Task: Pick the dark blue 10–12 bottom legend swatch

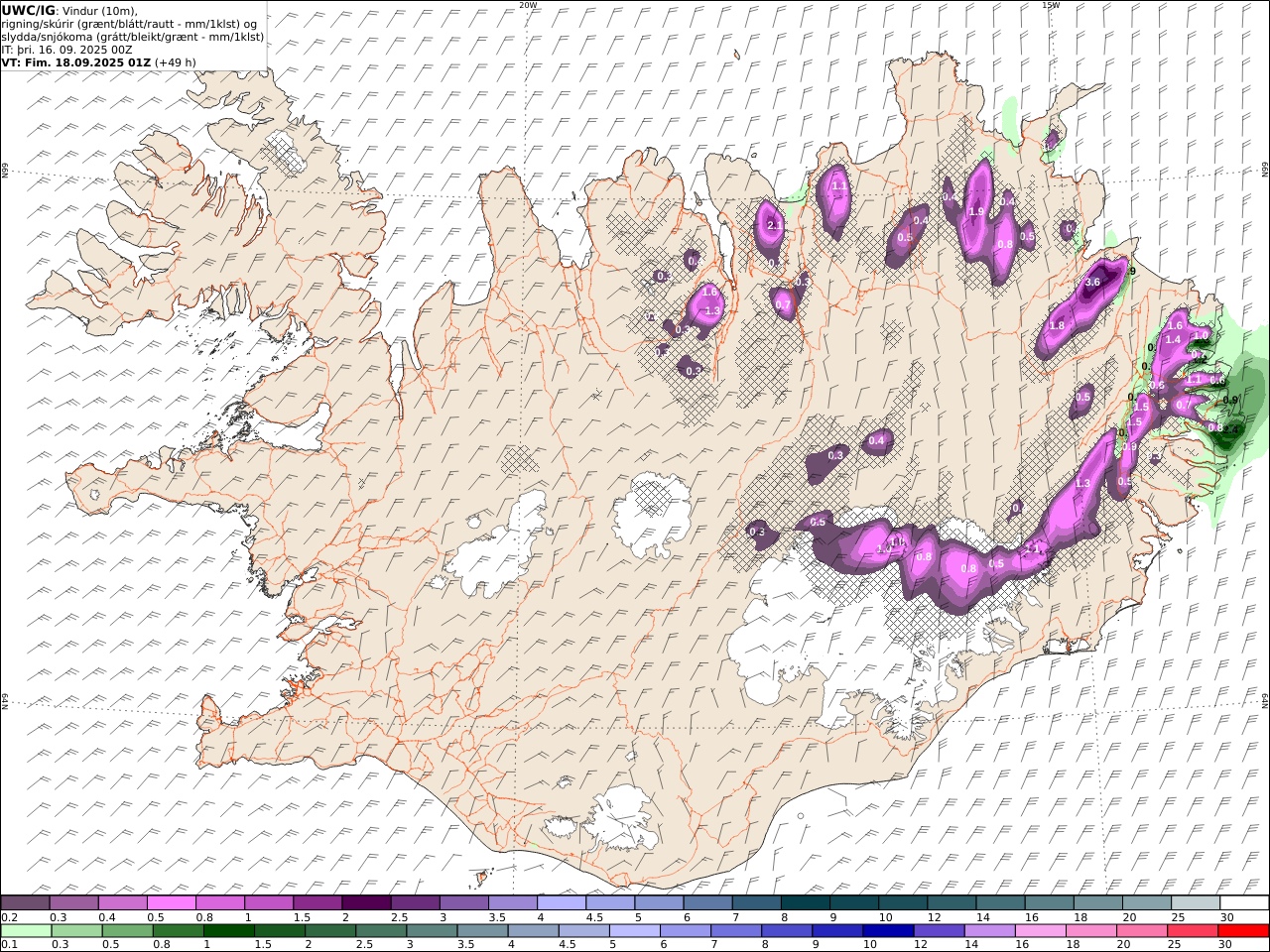Action: tap(888, 930)
